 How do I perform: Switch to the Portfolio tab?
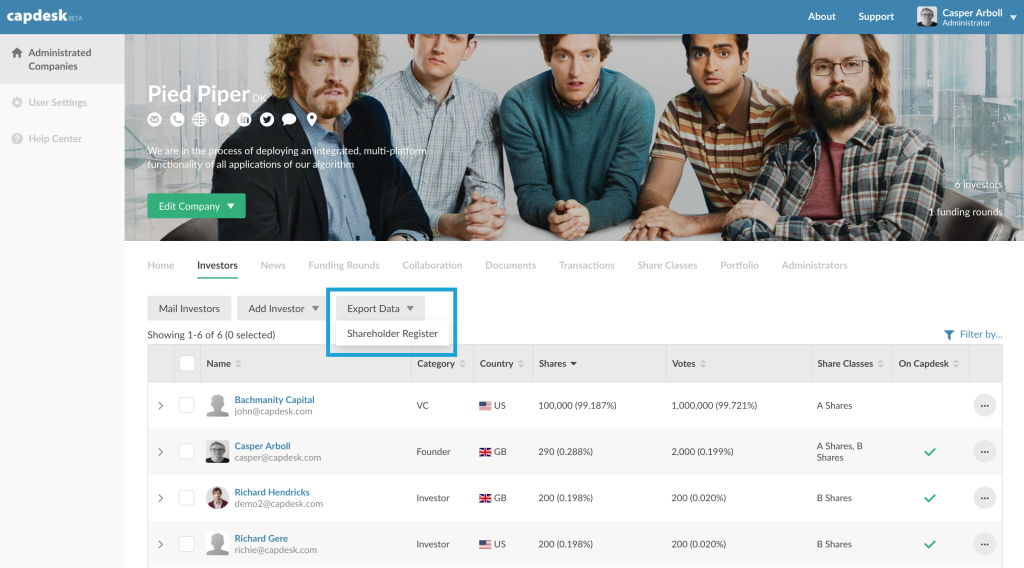739,265
